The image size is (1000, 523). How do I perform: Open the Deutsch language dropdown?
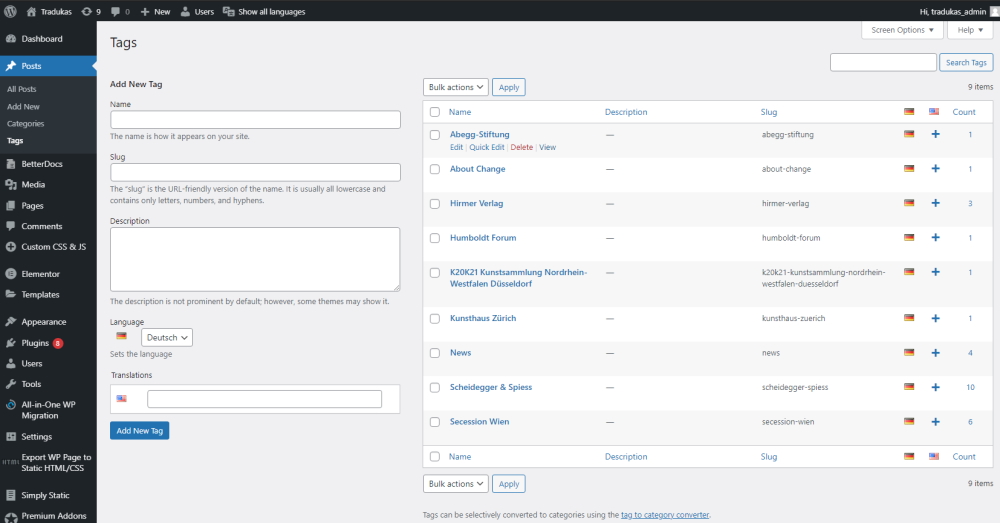click(x=166, y=337)
